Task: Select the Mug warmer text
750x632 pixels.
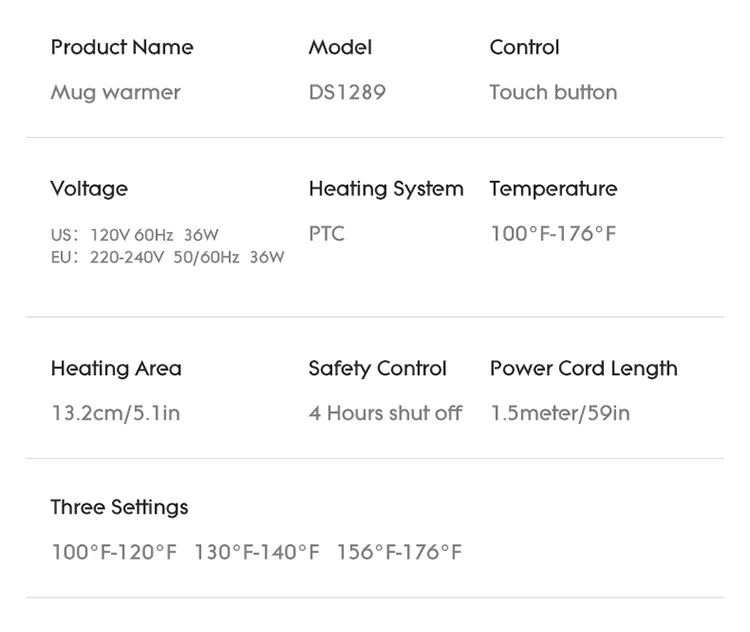Action: [116, 92]
